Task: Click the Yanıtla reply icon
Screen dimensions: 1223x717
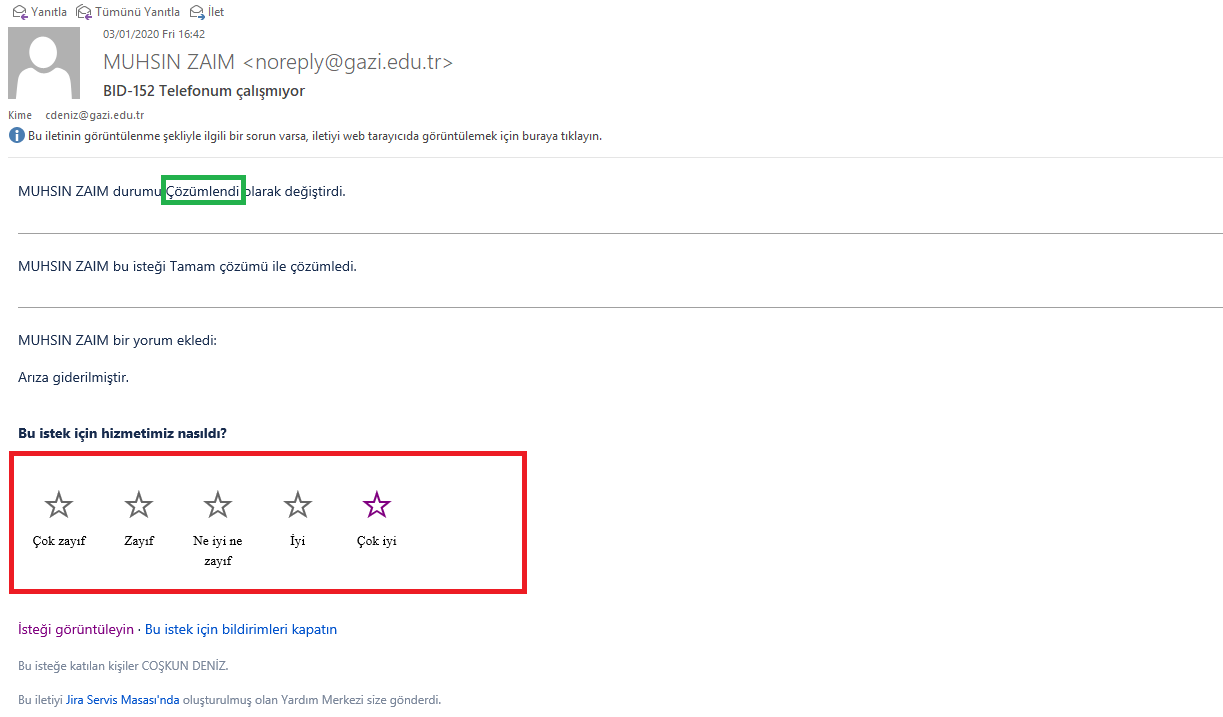Action: click(x=19, y=12)
